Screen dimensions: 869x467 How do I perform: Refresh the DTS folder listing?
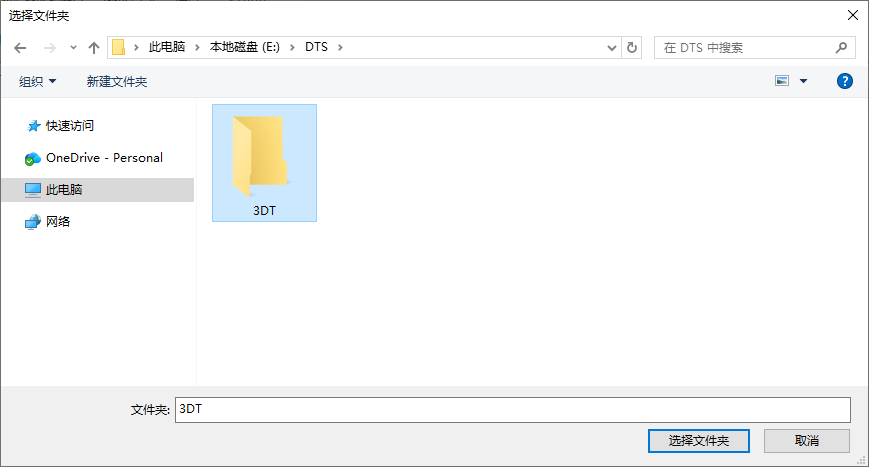point(632,48)
